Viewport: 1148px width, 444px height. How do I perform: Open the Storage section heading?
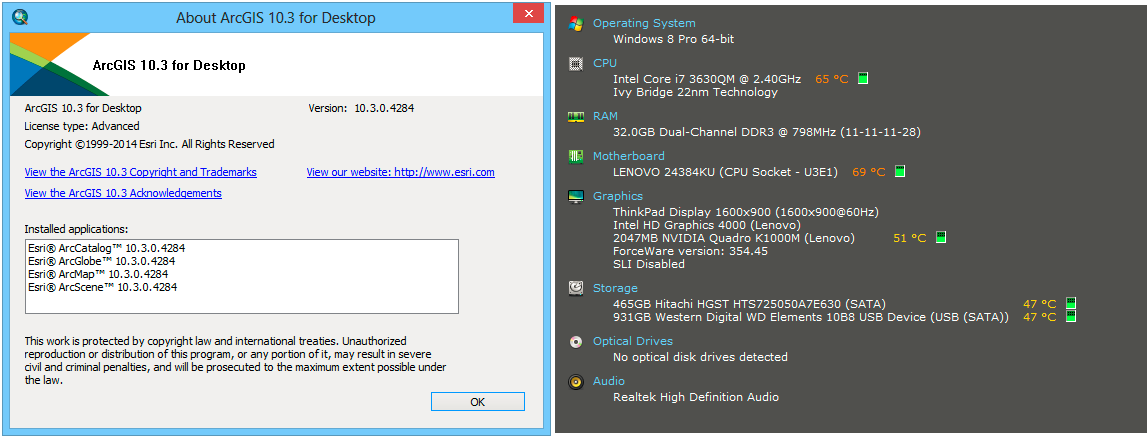pos(615,288)
